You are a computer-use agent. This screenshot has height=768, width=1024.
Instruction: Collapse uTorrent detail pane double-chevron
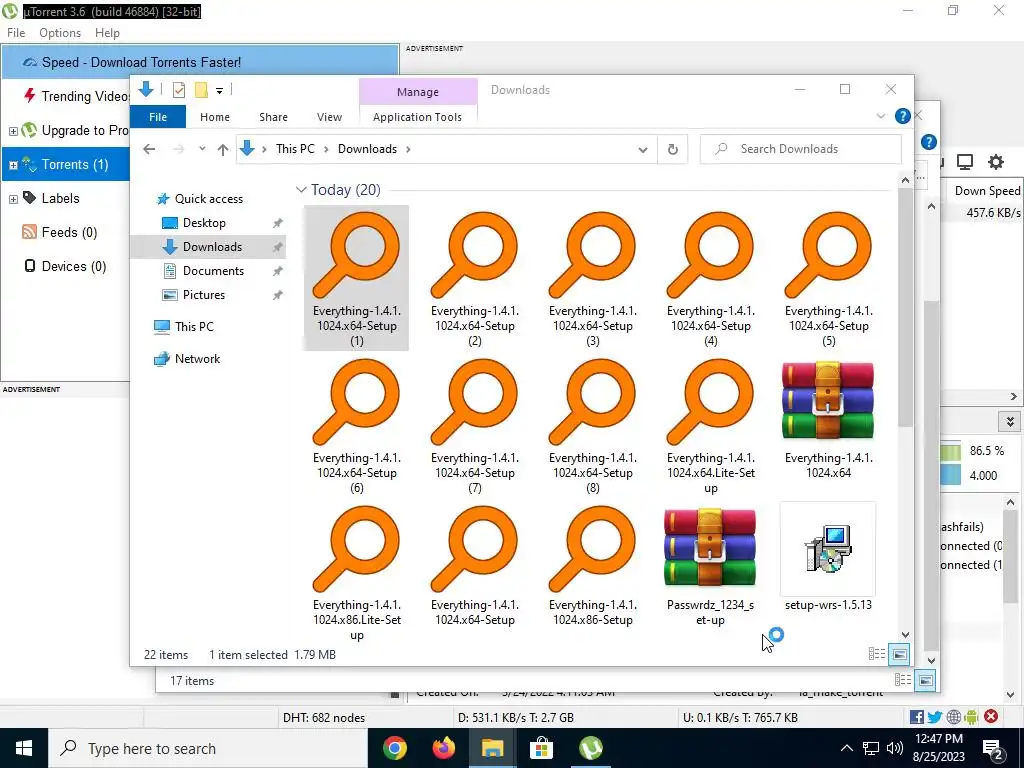pos(1010,421)
